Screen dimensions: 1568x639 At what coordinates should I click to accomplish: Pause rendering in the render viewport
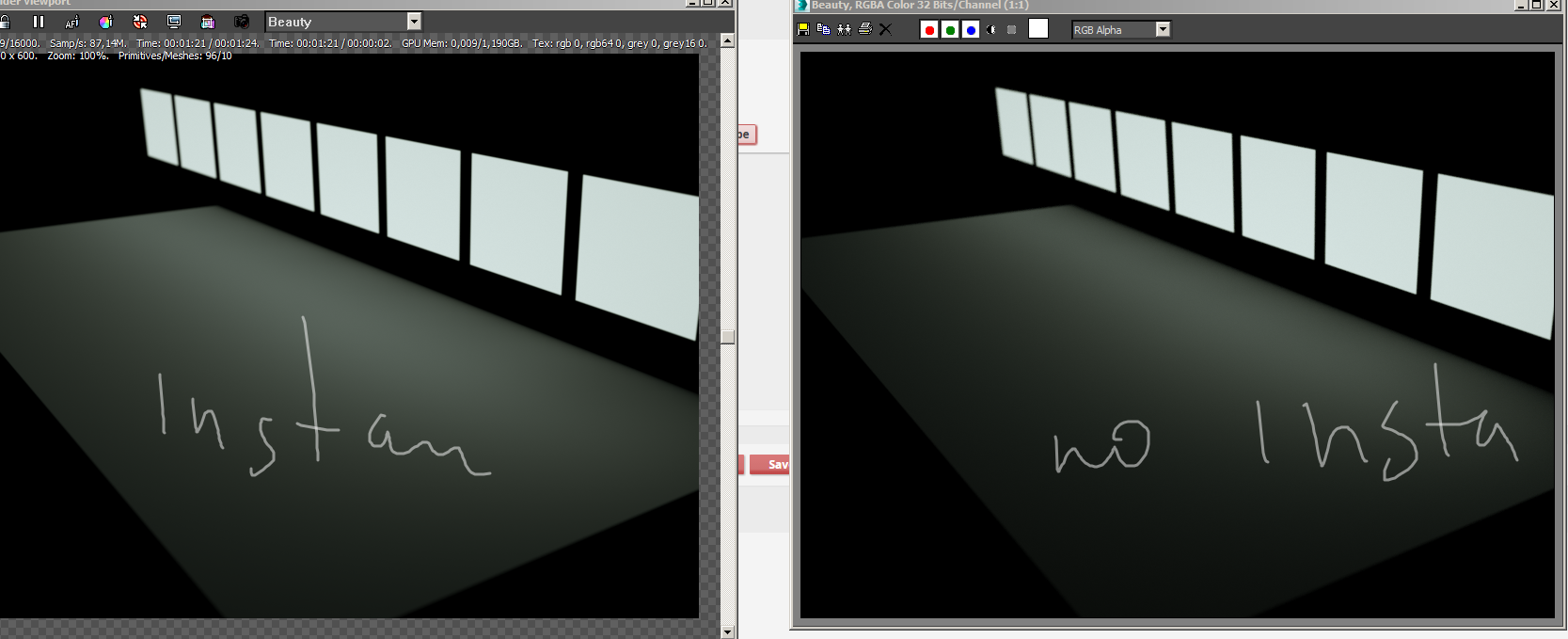[39, 22]
